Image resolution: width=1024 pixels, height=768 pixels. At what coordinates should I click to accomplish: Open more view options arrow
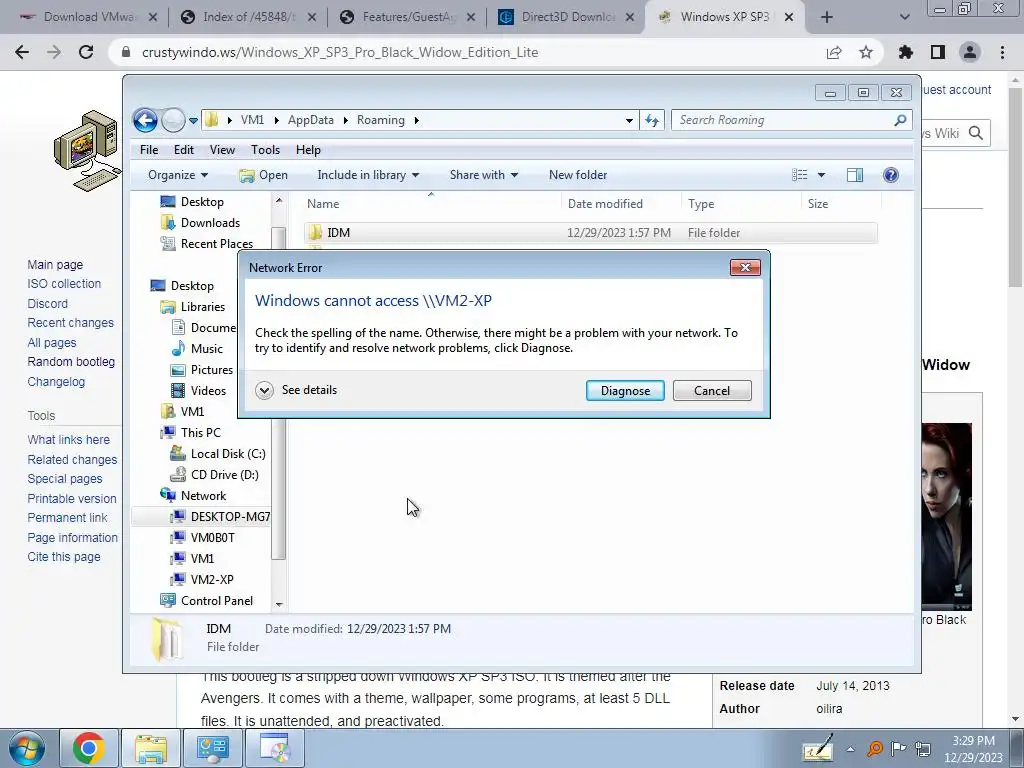(x=822, y=175)
